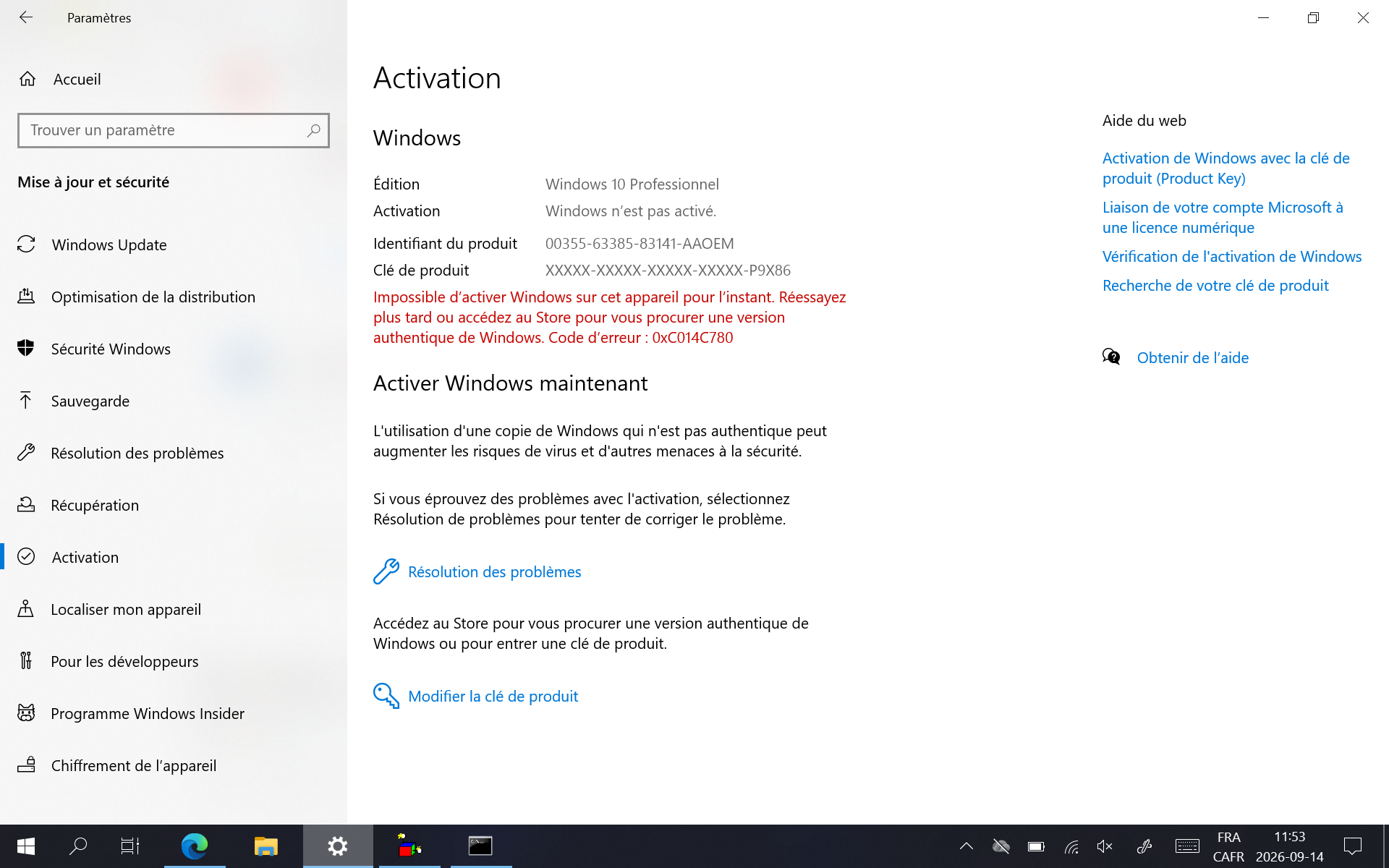Open the Action Center notifications icon
1389x868 pixels.
tap(1353, 846)
